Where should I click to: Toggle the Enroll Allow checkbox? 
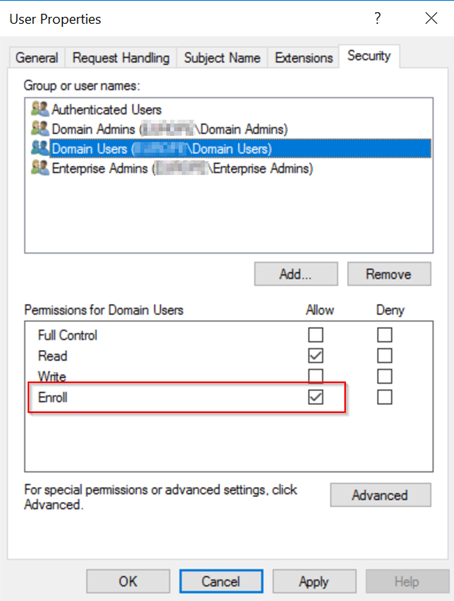316,397
